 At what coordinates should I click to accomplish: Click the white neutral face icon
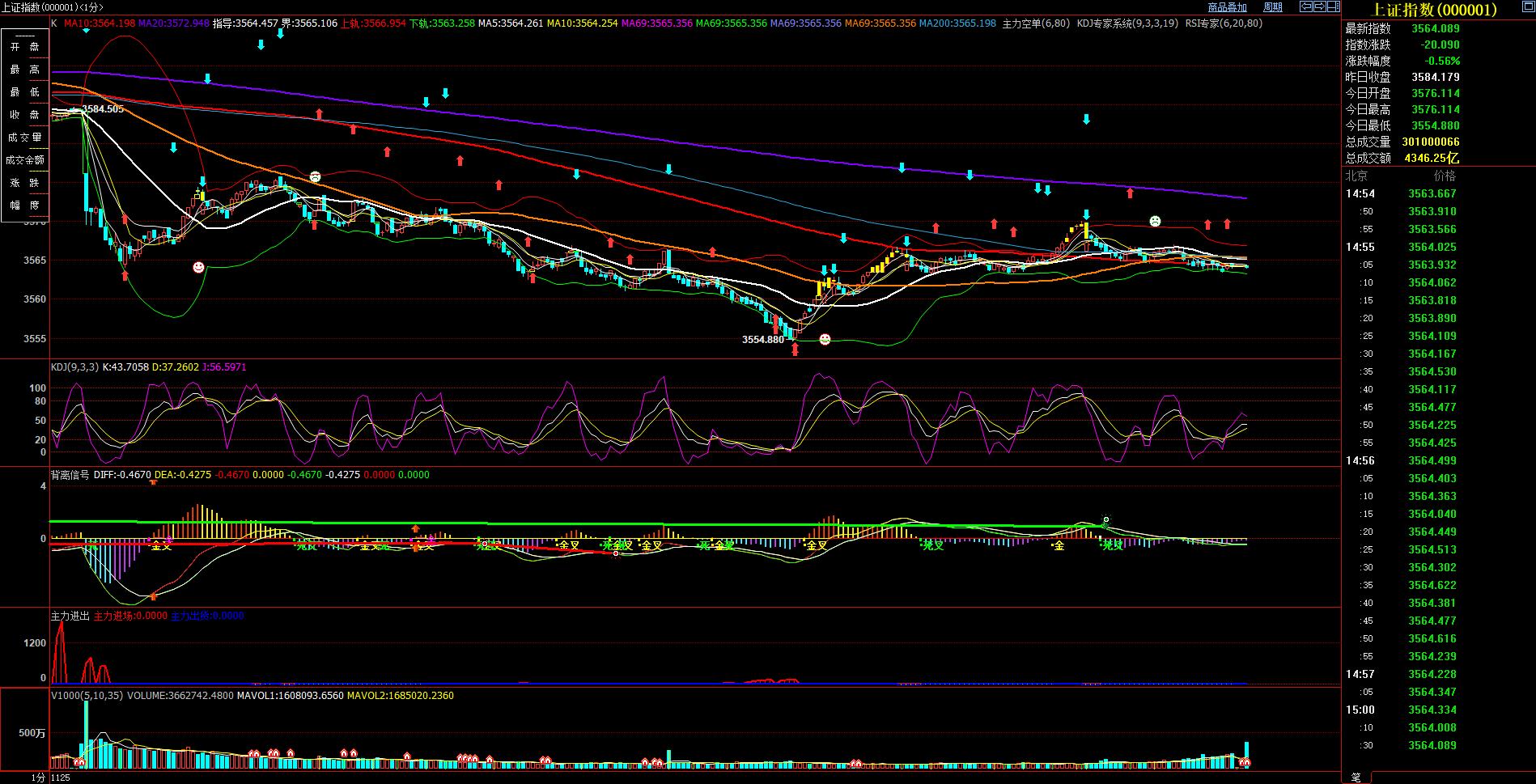[x=315, y=176]
